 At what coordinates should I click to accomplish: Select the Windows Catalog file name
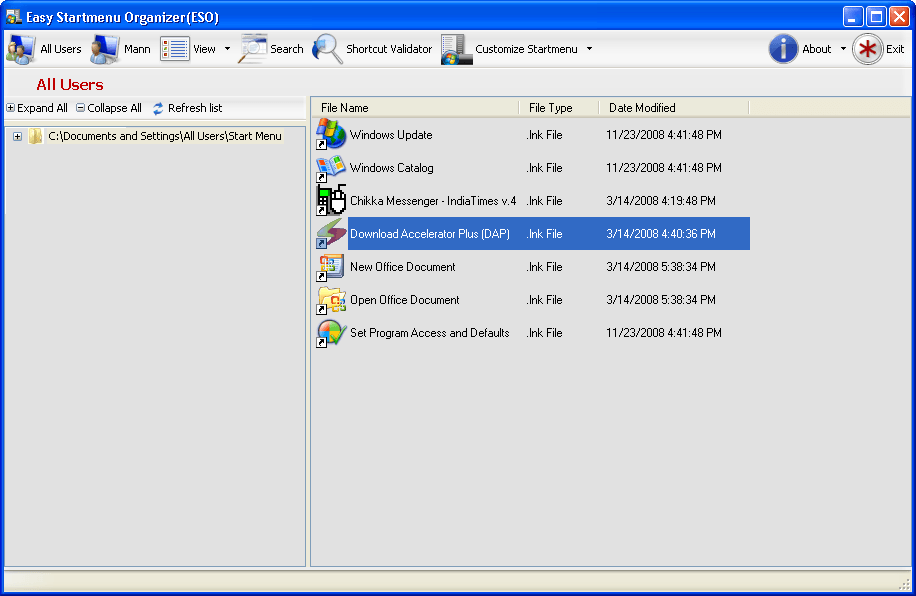coord(391,168)
